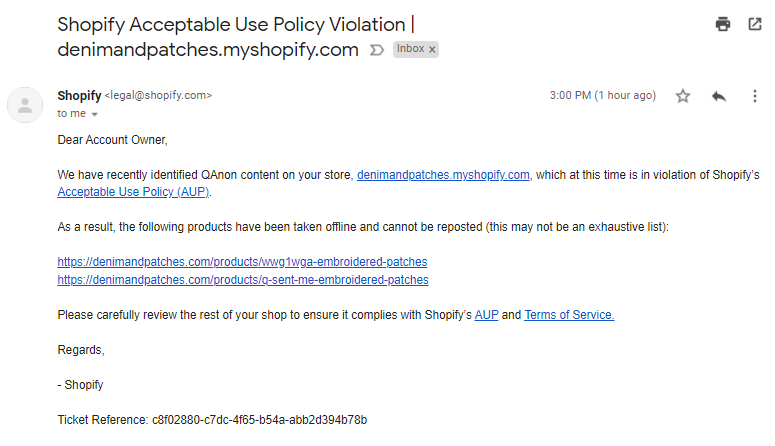
Task: Reply using the arrow icon
Action: point(719,96)
